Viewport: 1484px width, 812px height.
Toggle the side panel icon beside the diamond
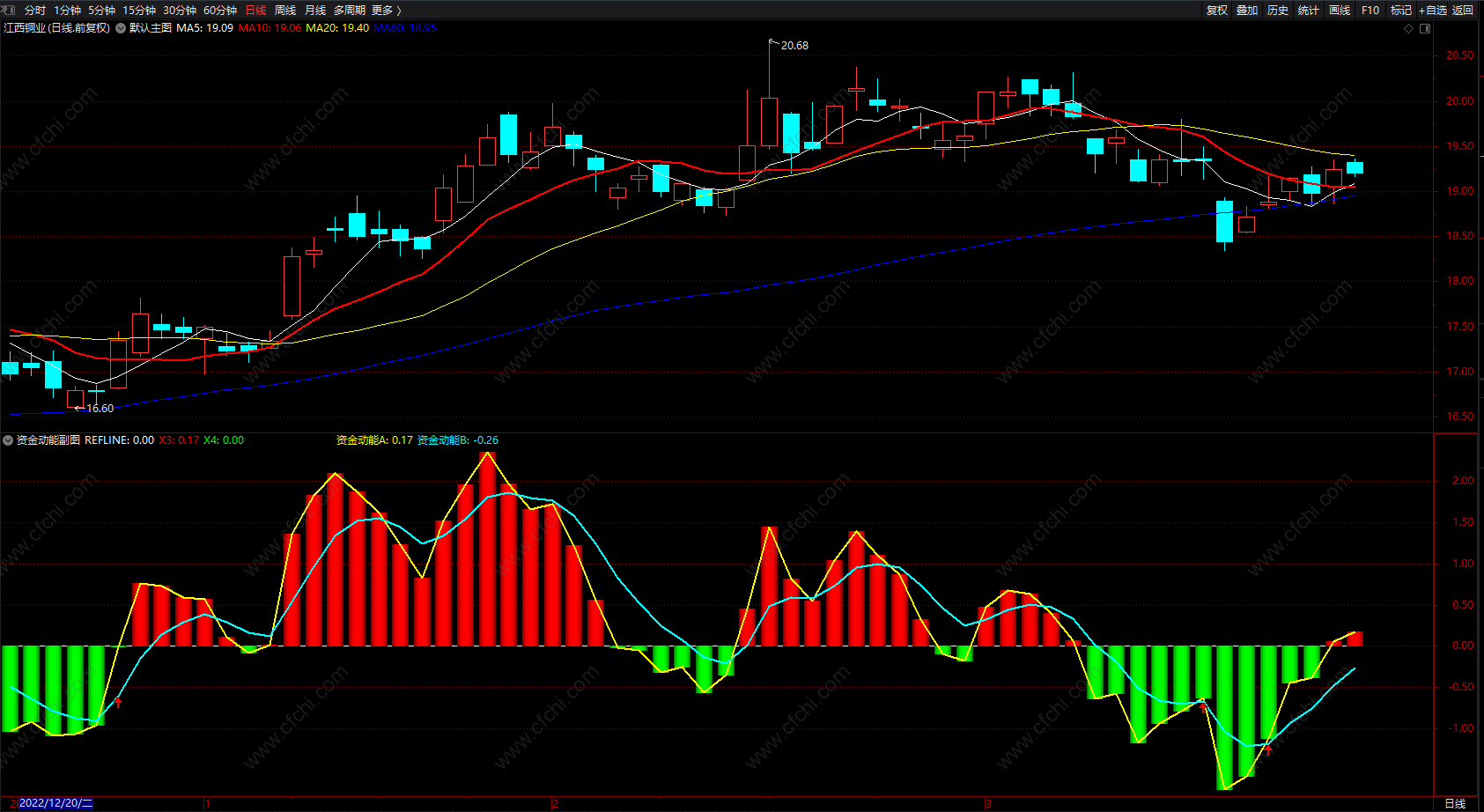(1425, 28)
